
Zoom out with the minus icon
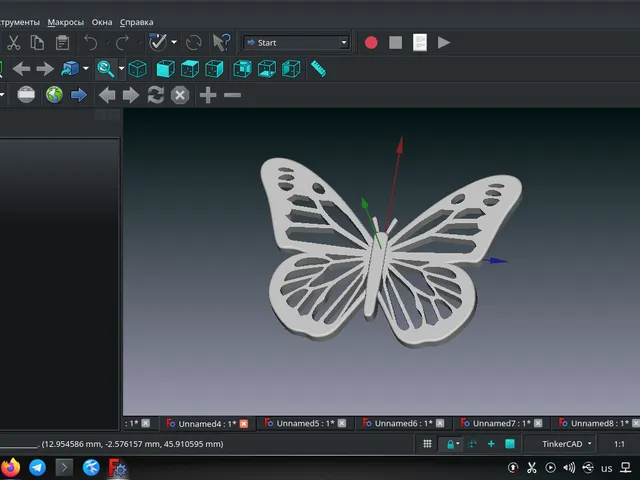click(232, 95)
